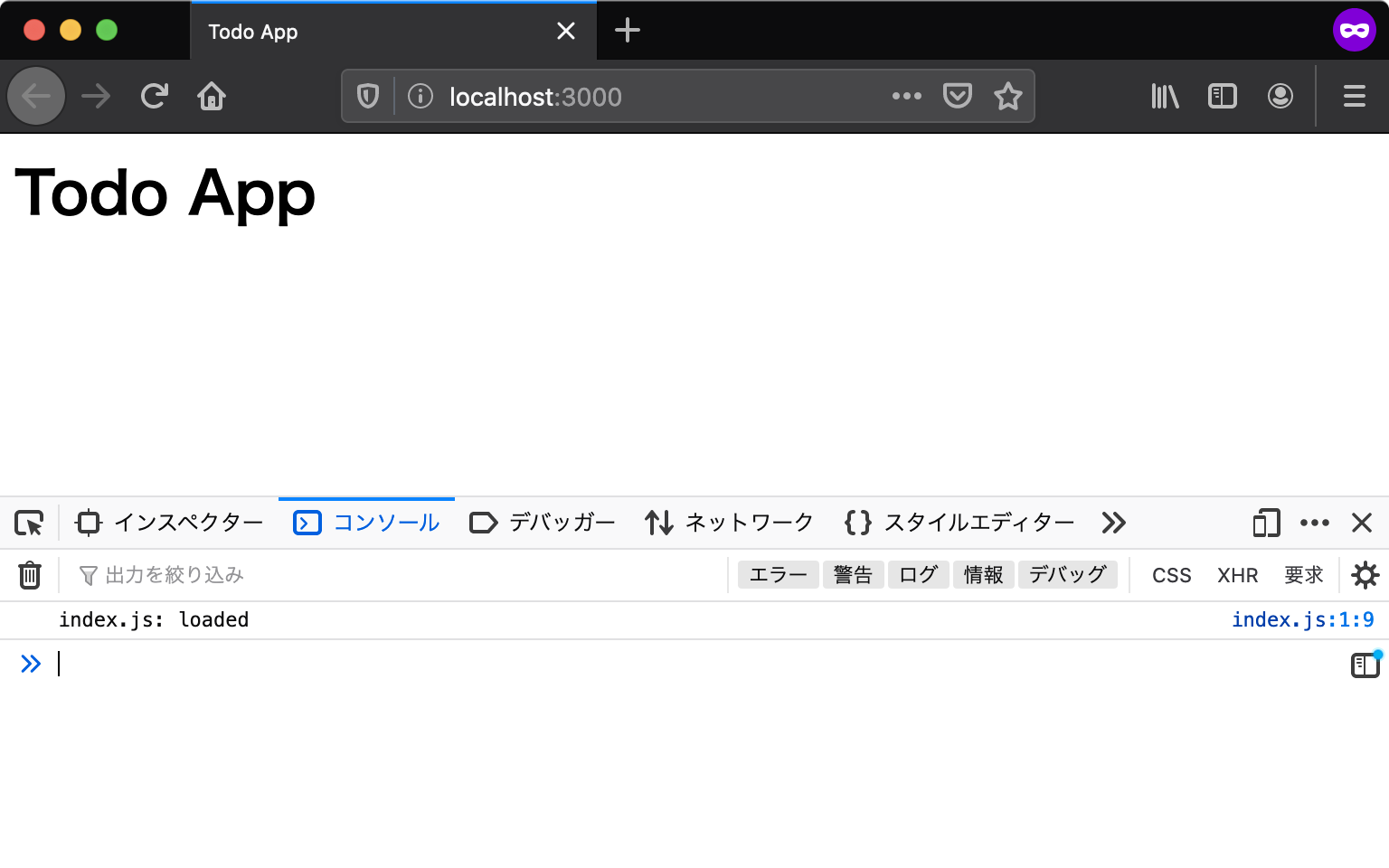Open the index.js:1:9 source link
1389x868 pixels.
coord(1303,619)
